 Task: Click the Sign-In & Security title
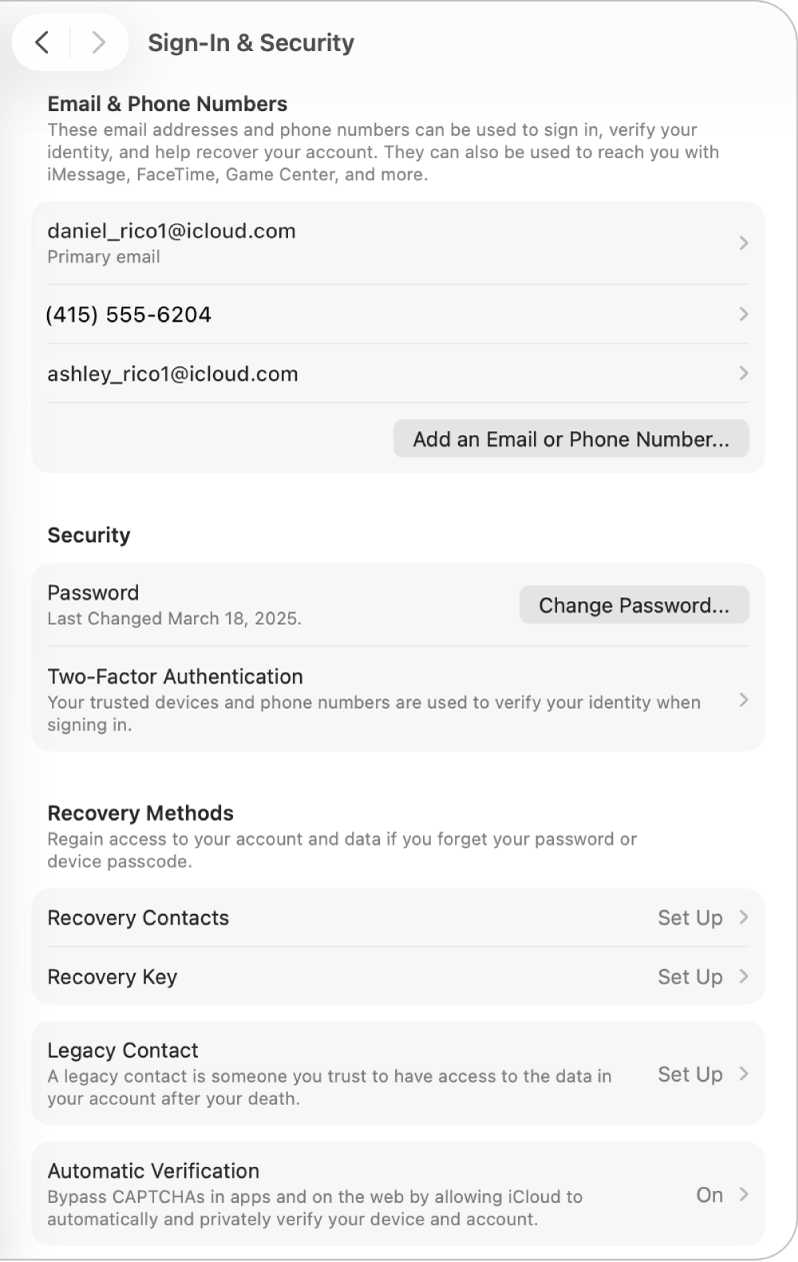point(251,43)
